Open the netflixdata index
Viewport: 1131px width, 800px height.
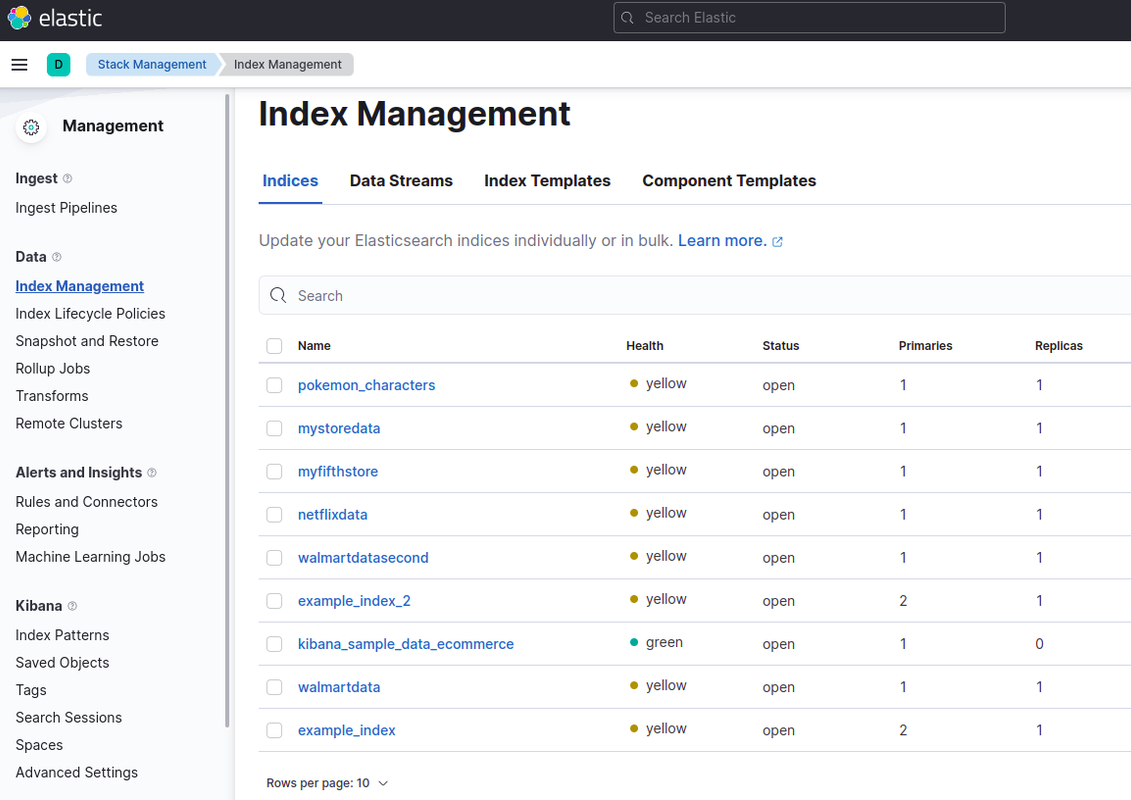(333, 514)
